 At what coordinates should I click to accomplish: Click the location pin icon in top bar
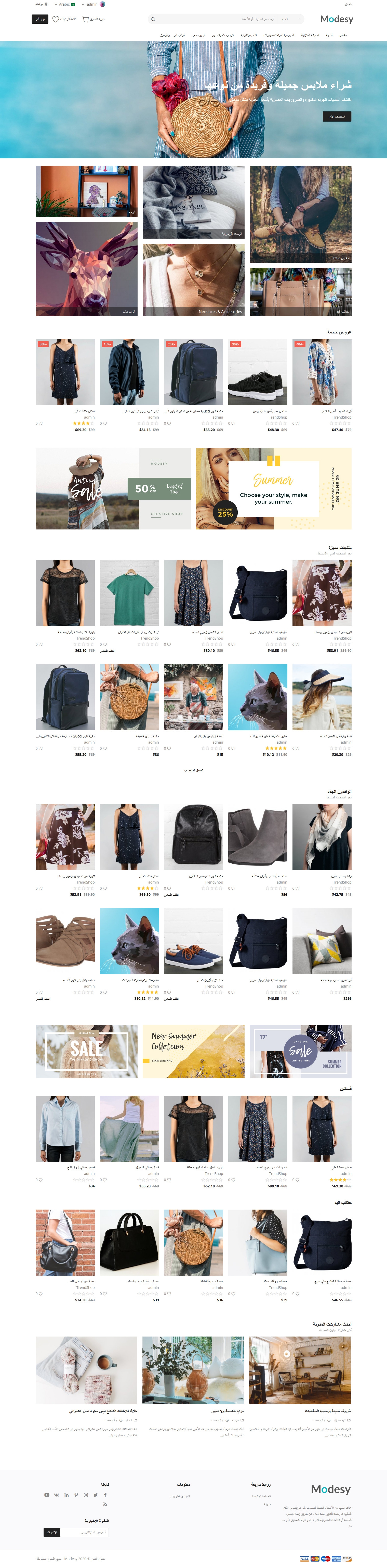[x=46, y=4]
